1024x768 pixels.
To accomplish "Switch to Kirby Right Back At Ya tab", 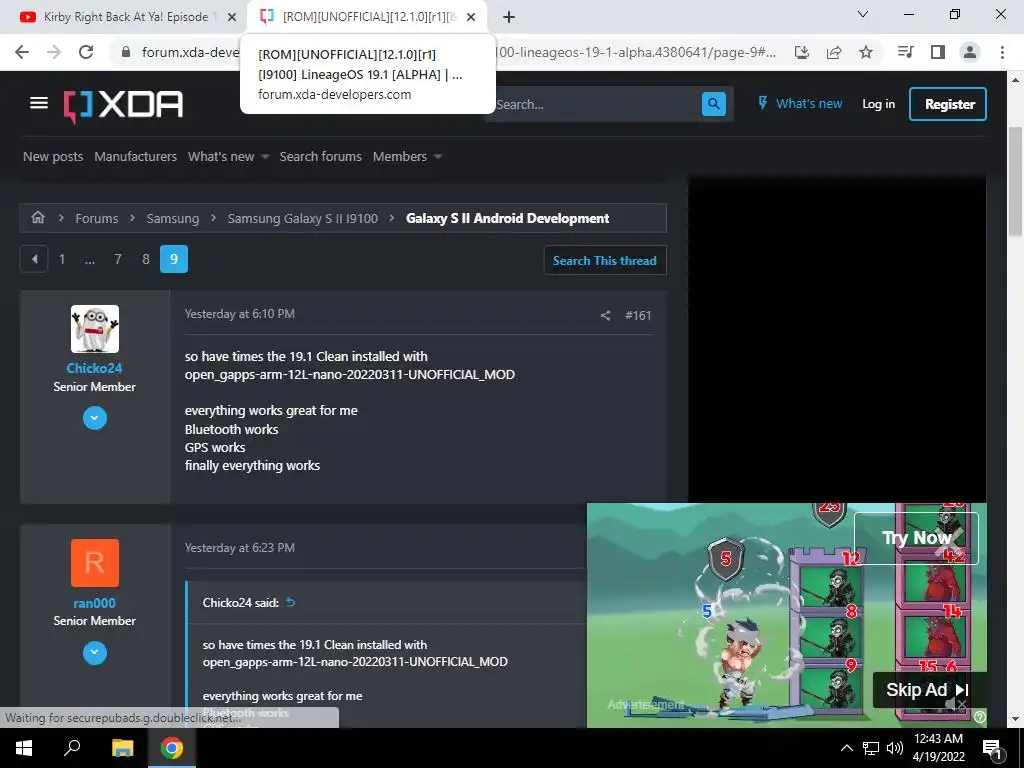I will click(x=126, y=17).
